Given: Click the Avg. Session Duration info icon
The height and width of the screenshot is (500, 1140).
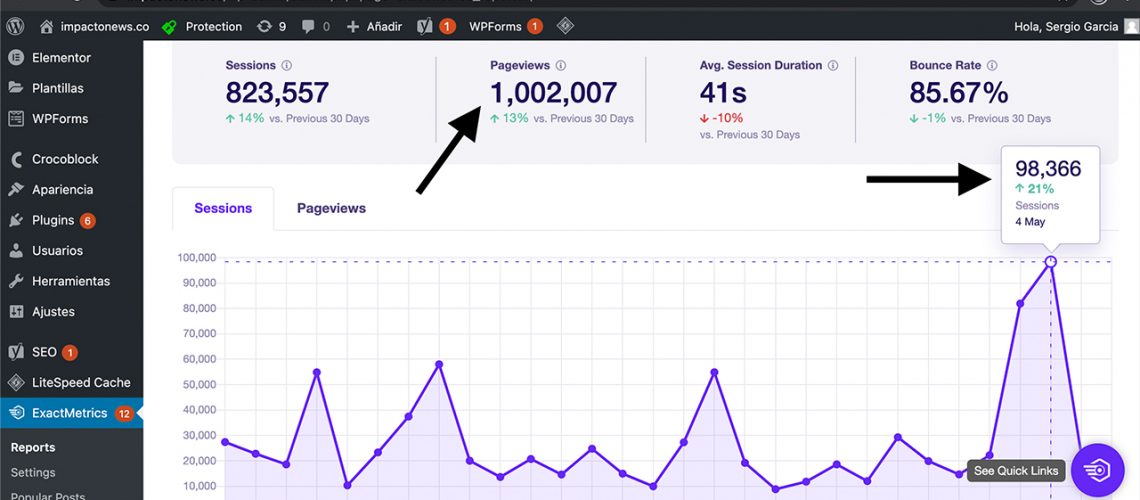Looking at the screenshot, I should pos(833,65).
